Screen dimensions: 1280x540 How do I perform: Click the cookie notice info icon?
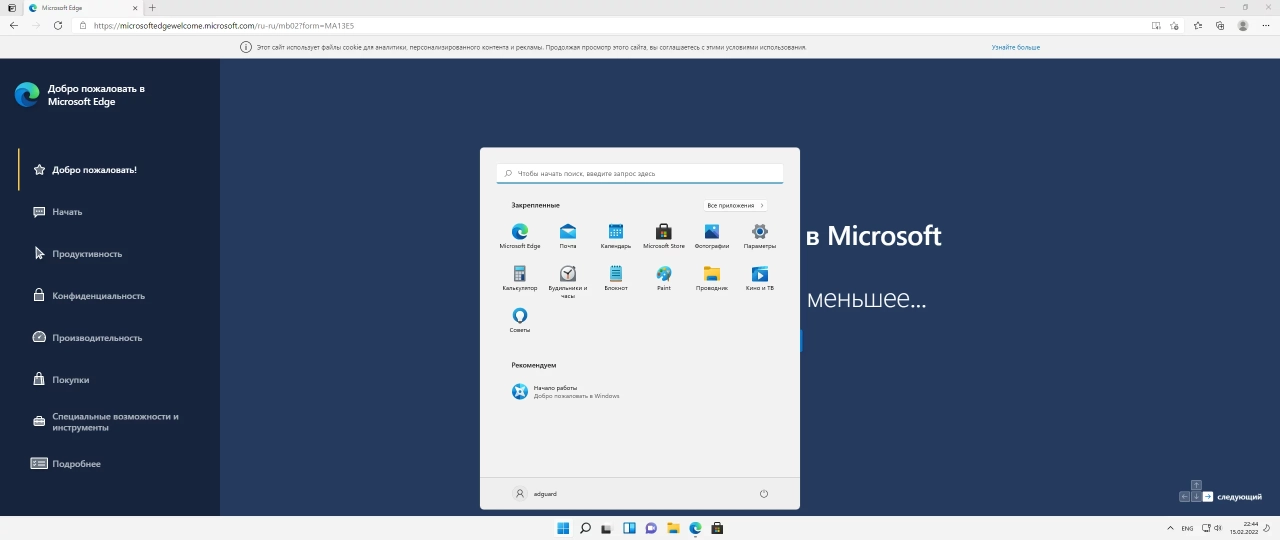(246, 47)
